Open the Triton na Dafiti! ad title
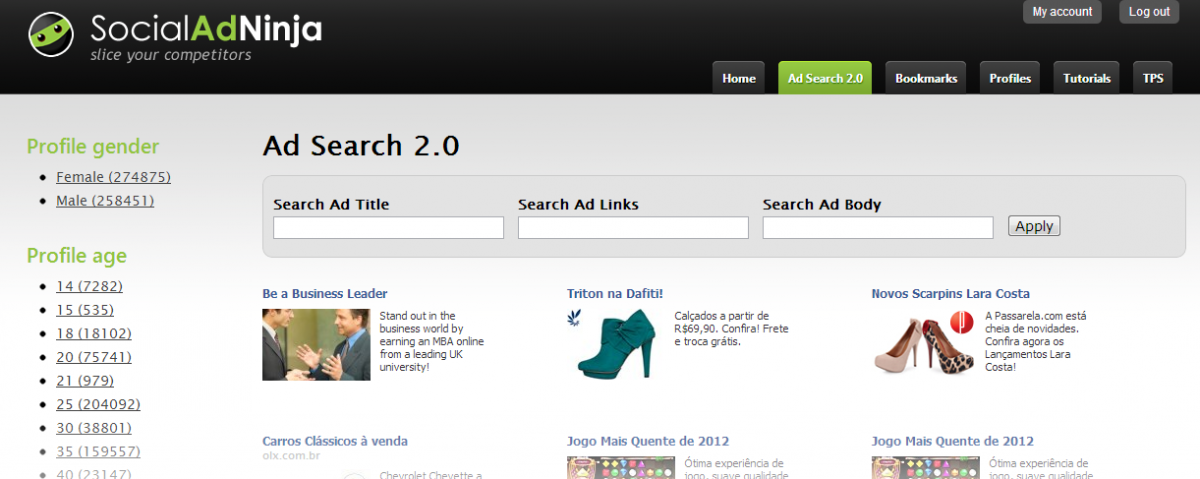The width and height of the screenshot is (1200, 479). click(x=615, y=294)
